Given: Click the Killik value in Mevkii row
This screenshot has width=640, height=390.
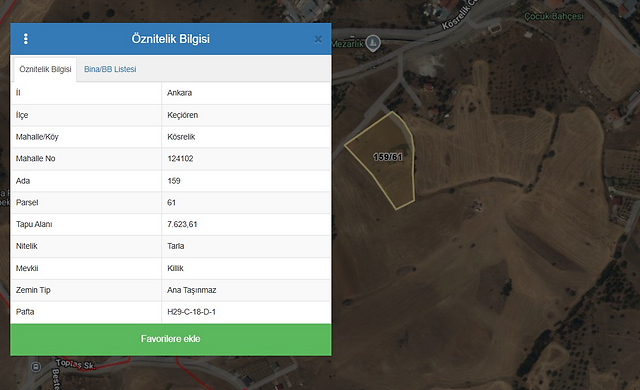Looking at the screenshot, I should [x=175, y=268].
